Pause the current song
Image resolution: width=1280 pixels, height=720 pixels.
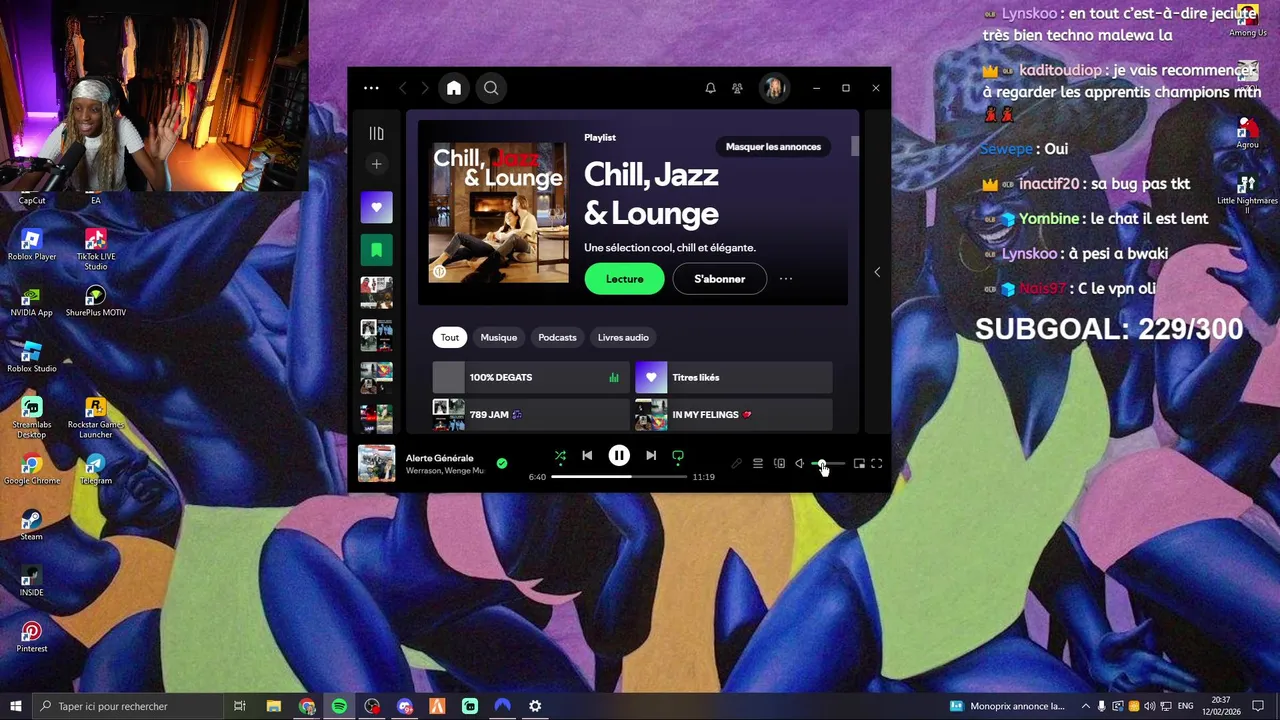(x=619, y=456)
